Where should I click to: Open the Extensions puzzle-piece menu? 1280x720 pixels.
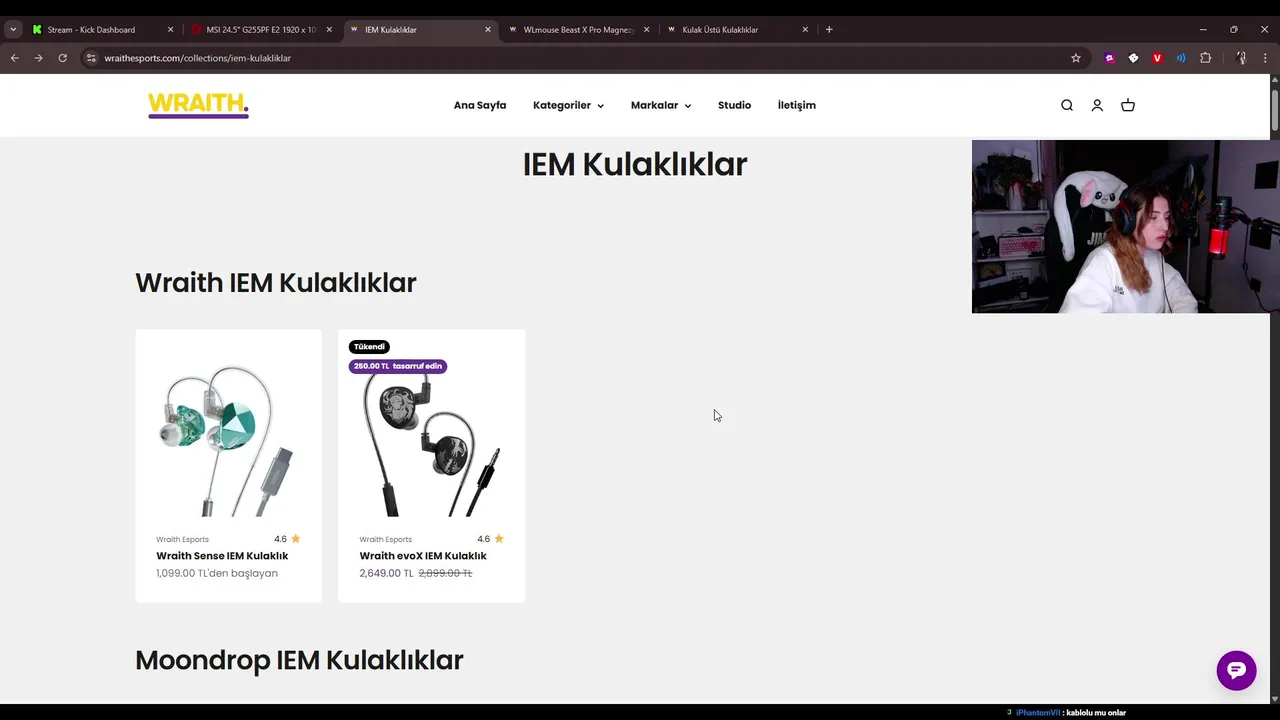(x=1206, y=58)
